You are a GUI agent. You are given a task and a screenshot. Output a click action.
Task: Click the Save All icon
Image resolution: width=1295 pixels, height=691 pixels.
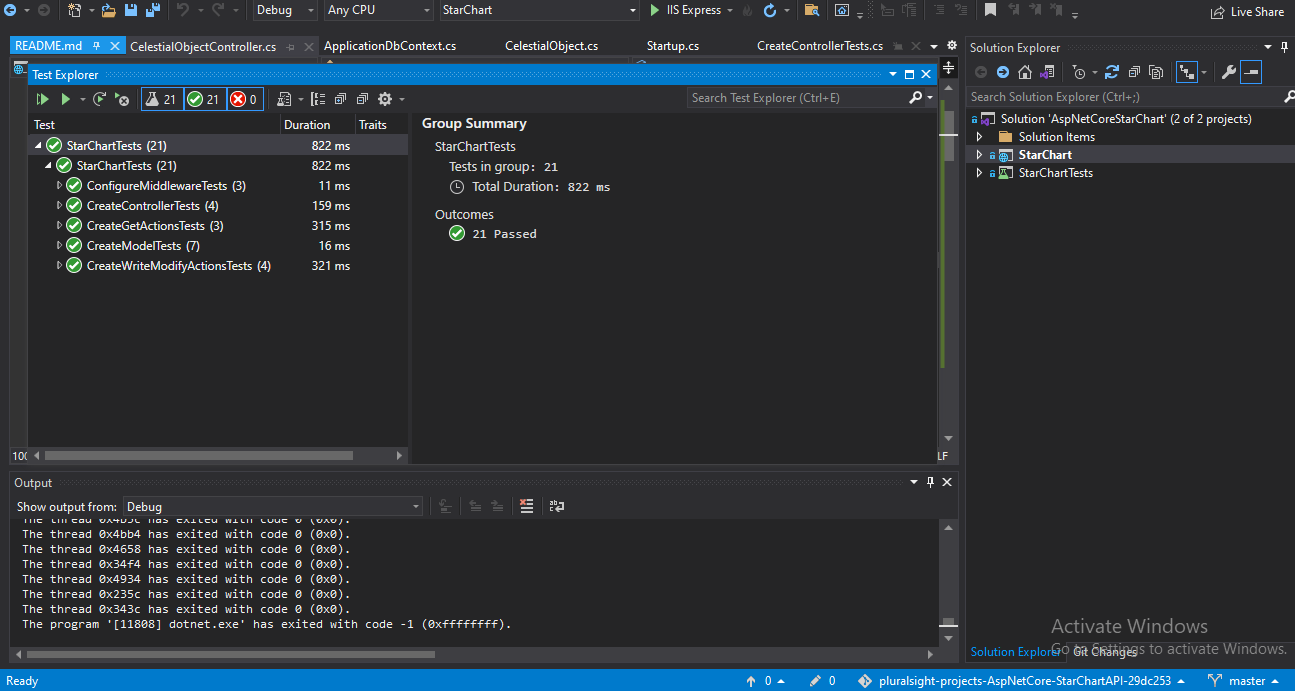(x=152, y=10)
